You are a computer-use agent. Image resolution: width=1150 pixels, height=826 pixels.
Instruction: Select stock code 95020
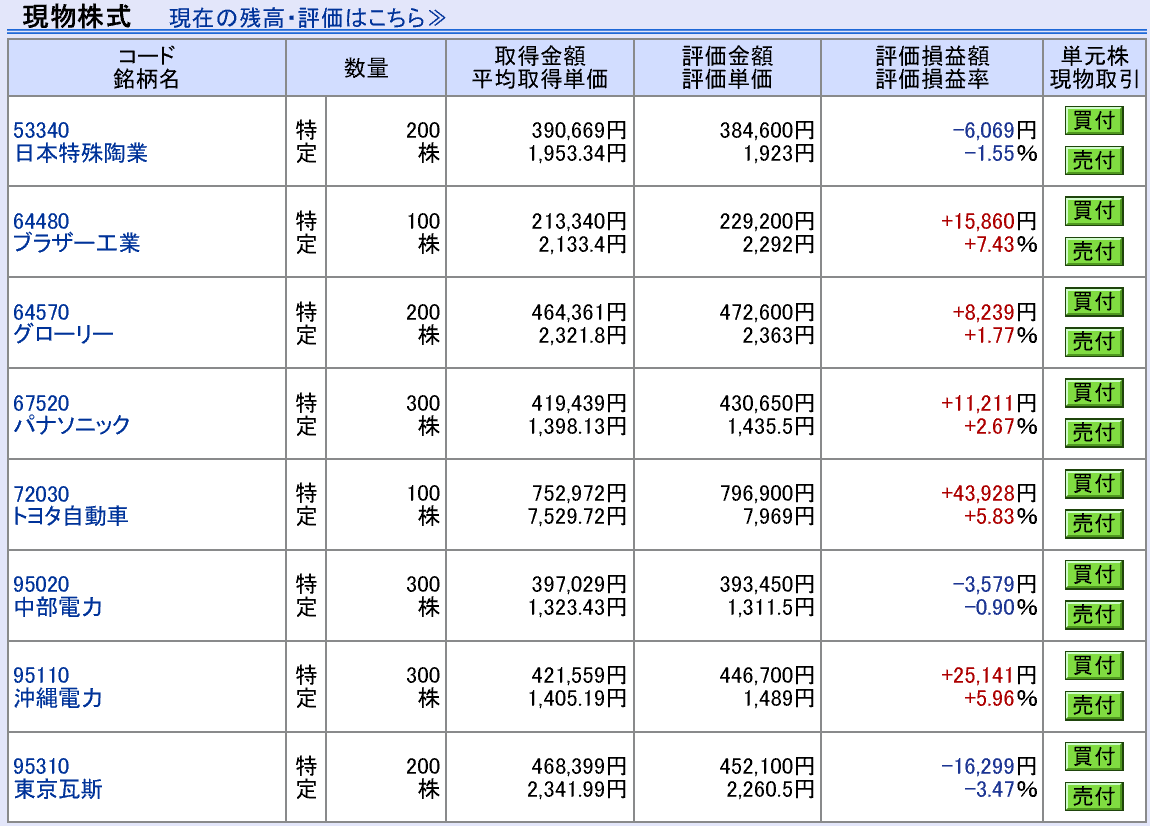tap(41, 585)
